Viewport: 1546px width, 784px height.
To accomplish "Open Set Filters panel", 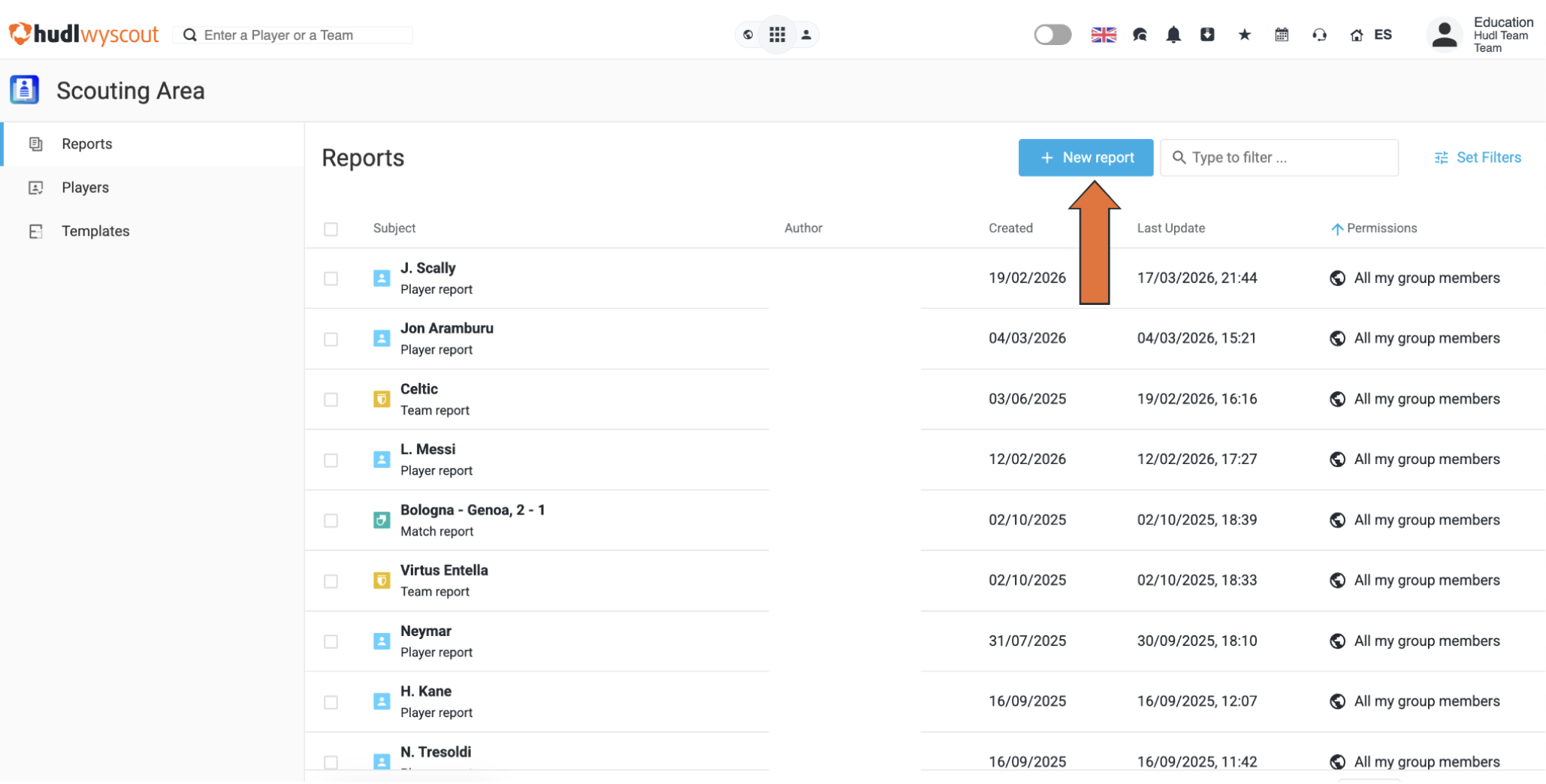I will [x=1477, y=158].
